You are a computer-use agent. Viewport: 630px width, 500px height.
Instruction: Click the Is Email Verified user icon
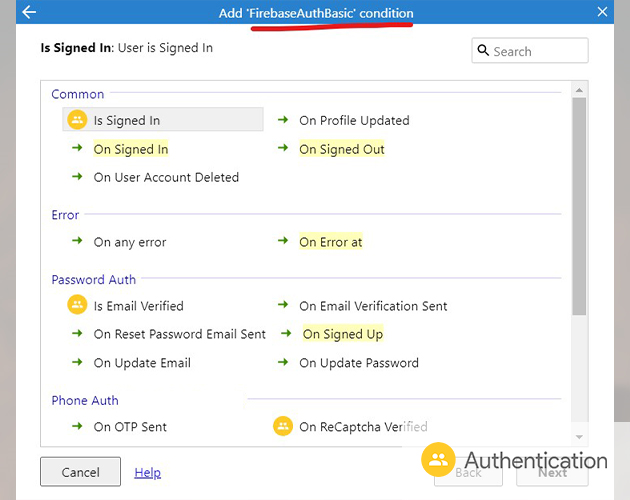(77, 305)
